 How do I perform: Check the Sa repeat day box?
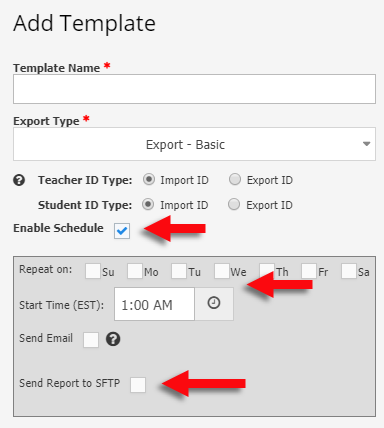[x=349, y=271]
